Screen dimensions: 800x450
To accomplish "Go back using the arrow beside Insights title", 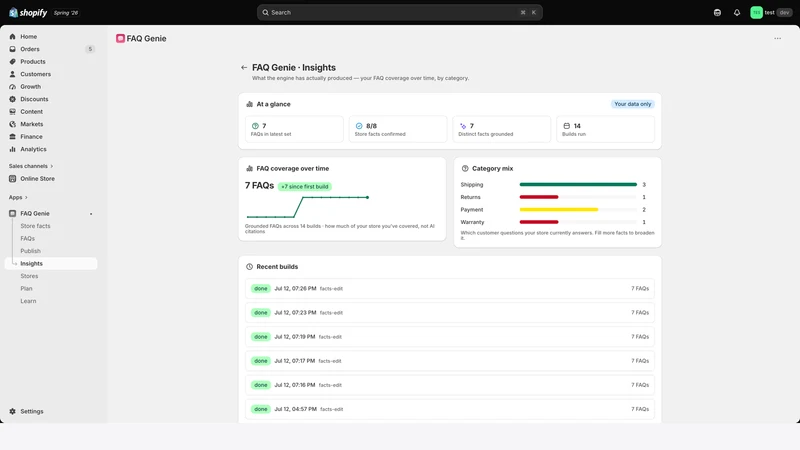I will pos(244,67).
